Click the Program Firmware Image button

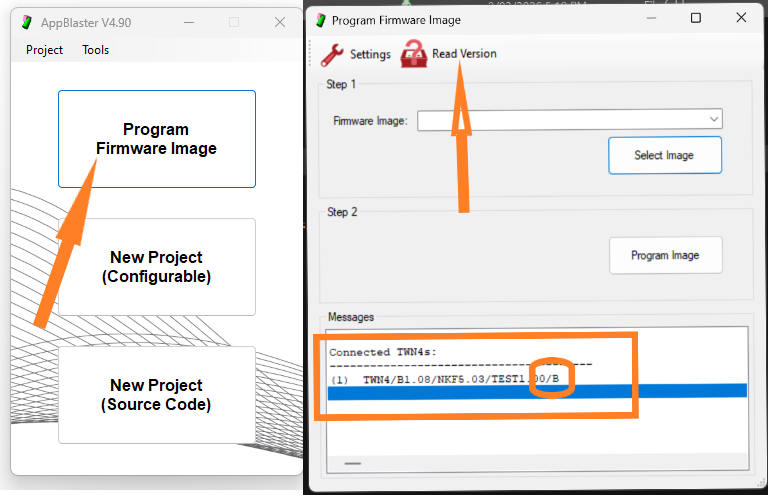pyautogui.click(x=157, y=139)
